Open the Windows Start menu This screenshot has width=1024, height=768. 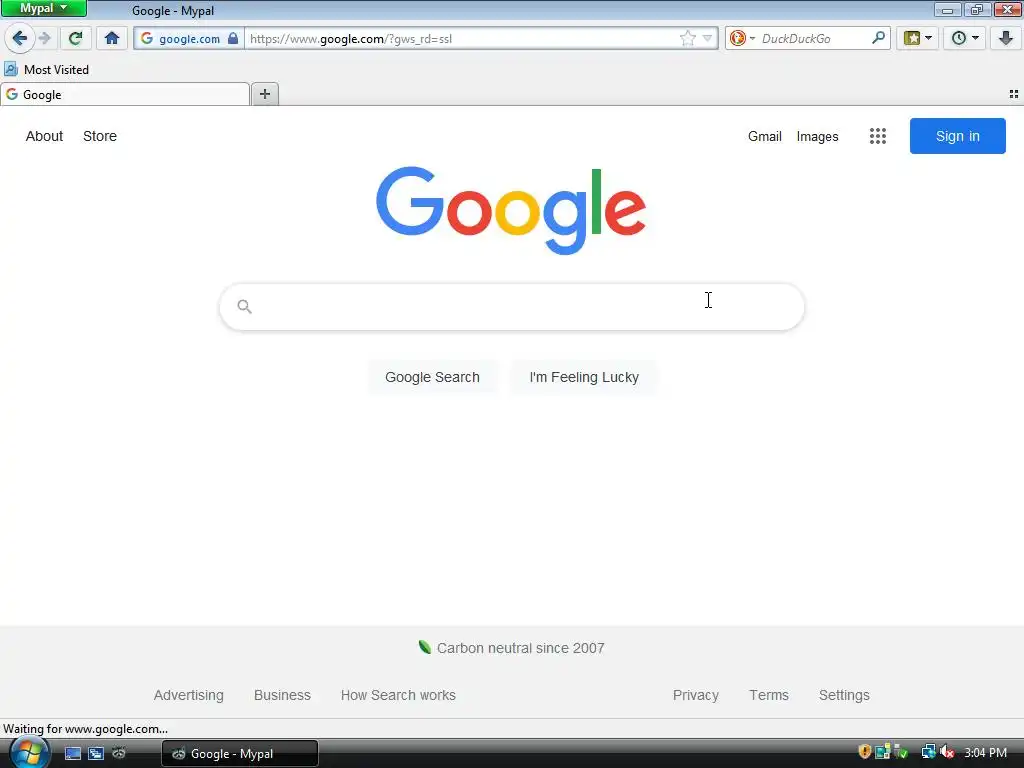[x=29, y=753]
